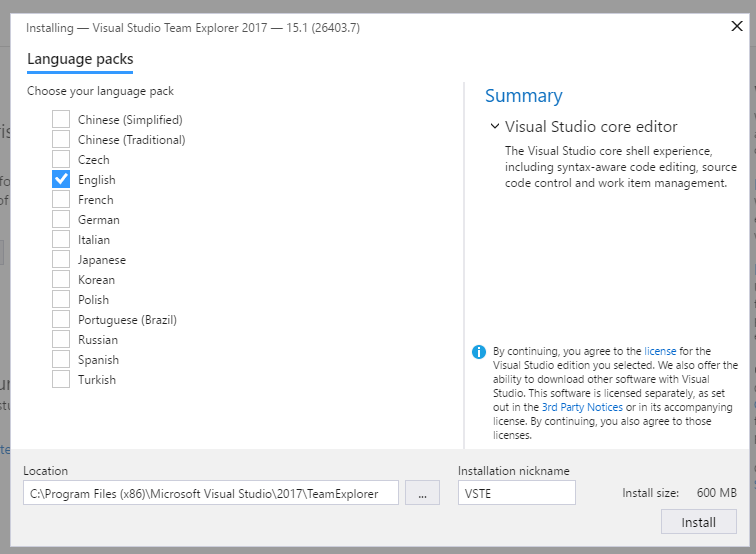Image resolution: width=756 pixels, height=554 pixels.
Task: Open the 3rd Party Notices link
Action: (x=582, y=407)
